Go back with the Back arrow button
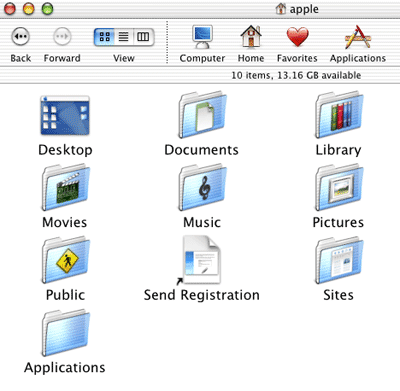Screen dimensions: 400x391 point(21,36)
